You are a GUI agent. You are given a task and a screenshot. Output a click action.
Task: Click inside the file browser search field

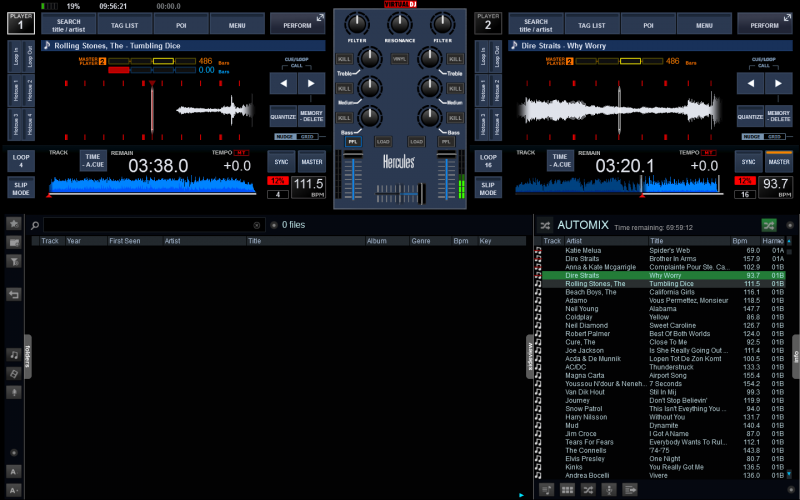coord(153,225)
